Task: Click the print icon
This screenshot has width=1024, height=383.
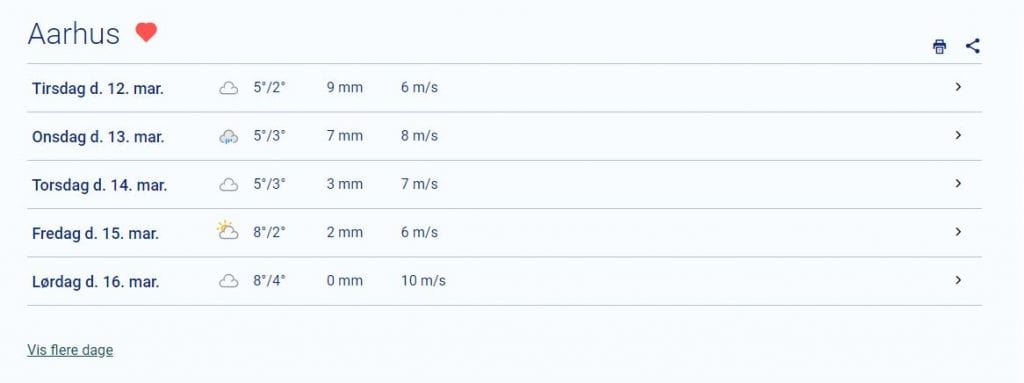Action: point(939,46)
